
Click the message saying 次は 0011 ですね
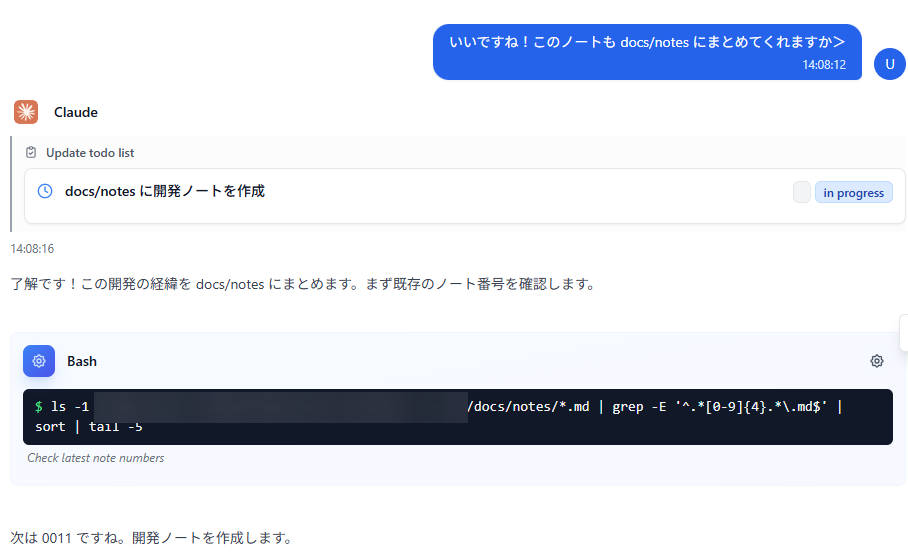[152, 538]
